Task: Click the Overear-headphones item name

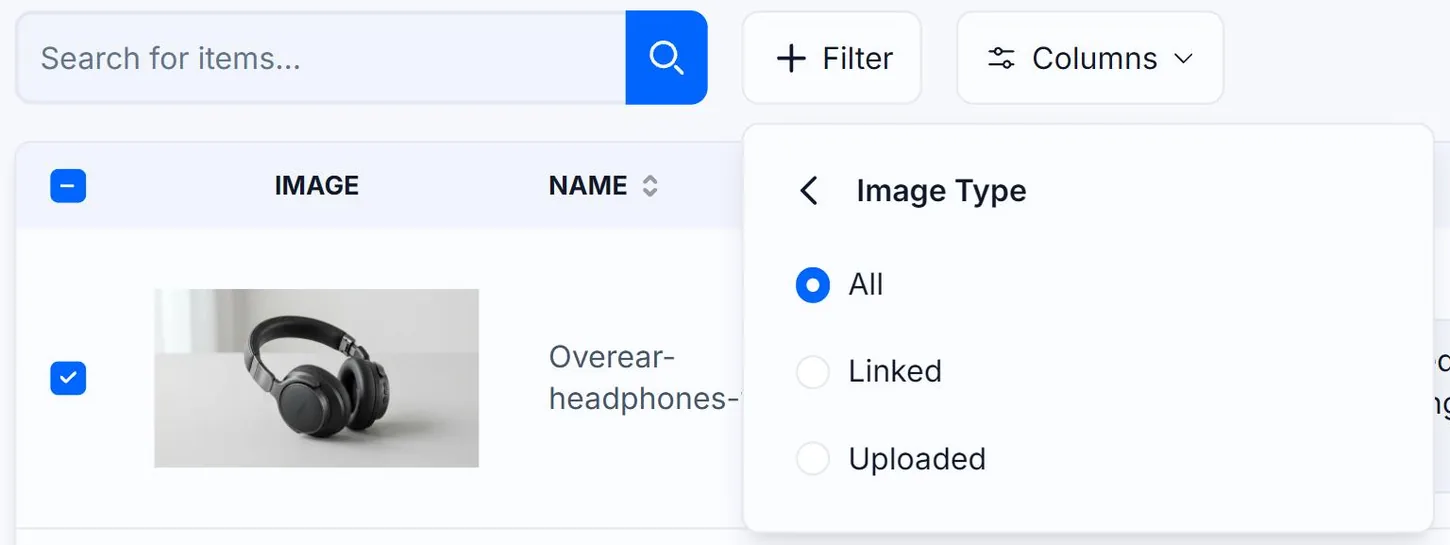Action: coord(644,378)
